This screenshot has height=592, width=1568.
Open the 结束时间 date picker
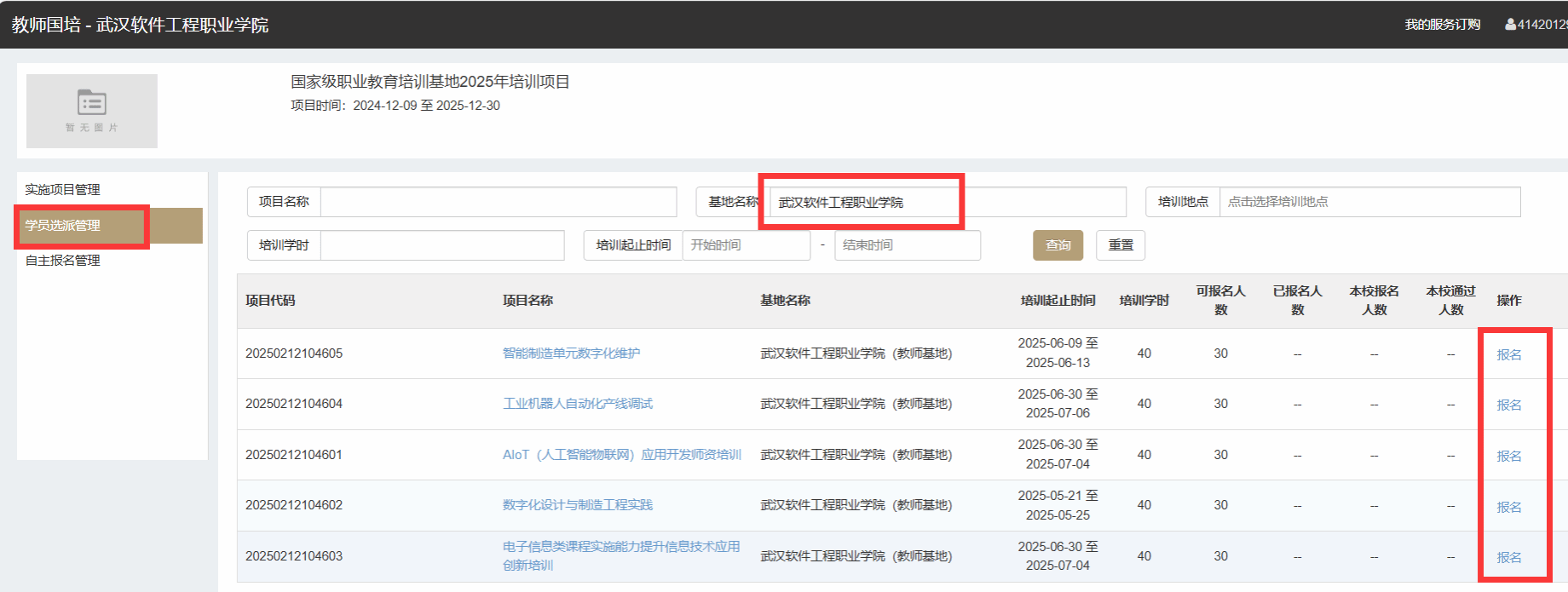click(907, 245)
